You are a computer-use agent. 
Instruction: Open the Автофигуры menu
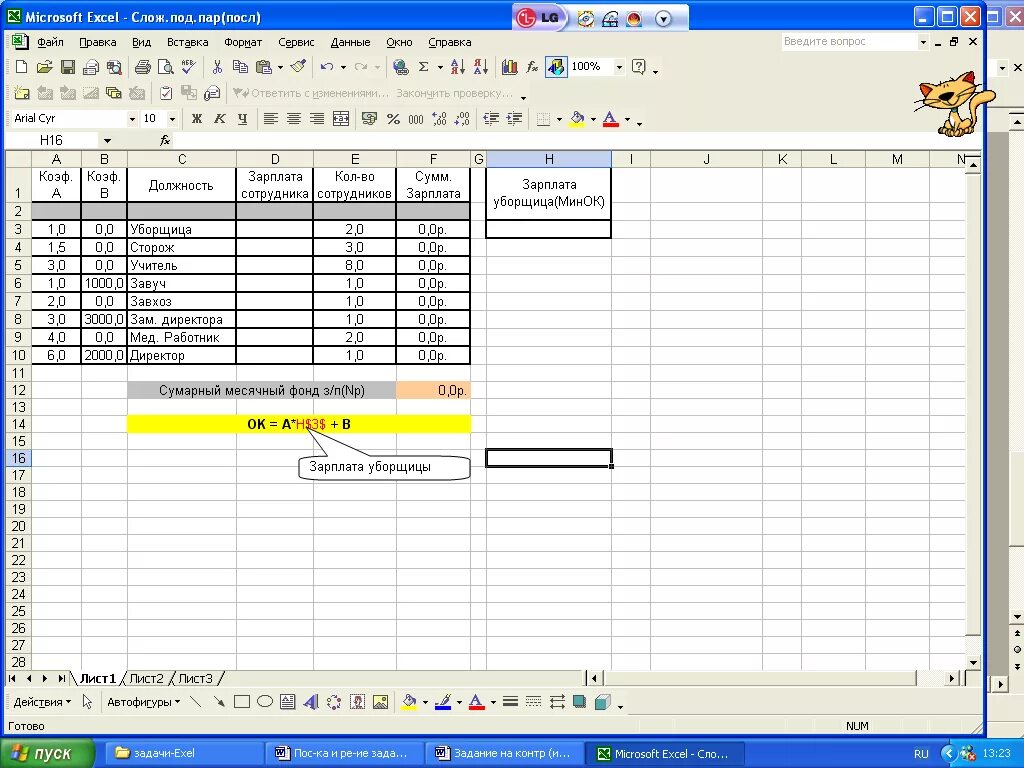pos(144,702)
